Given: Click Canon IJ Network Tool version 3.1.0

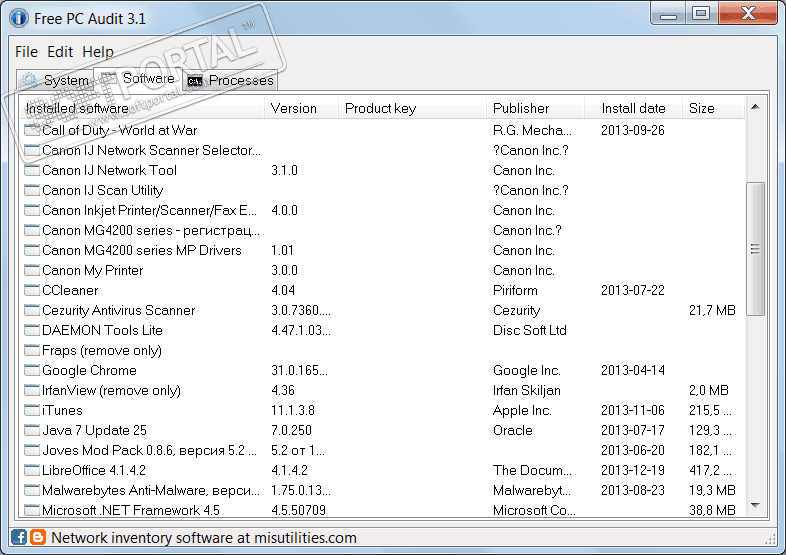Looking at the screenshot, I should coord(284,170).
